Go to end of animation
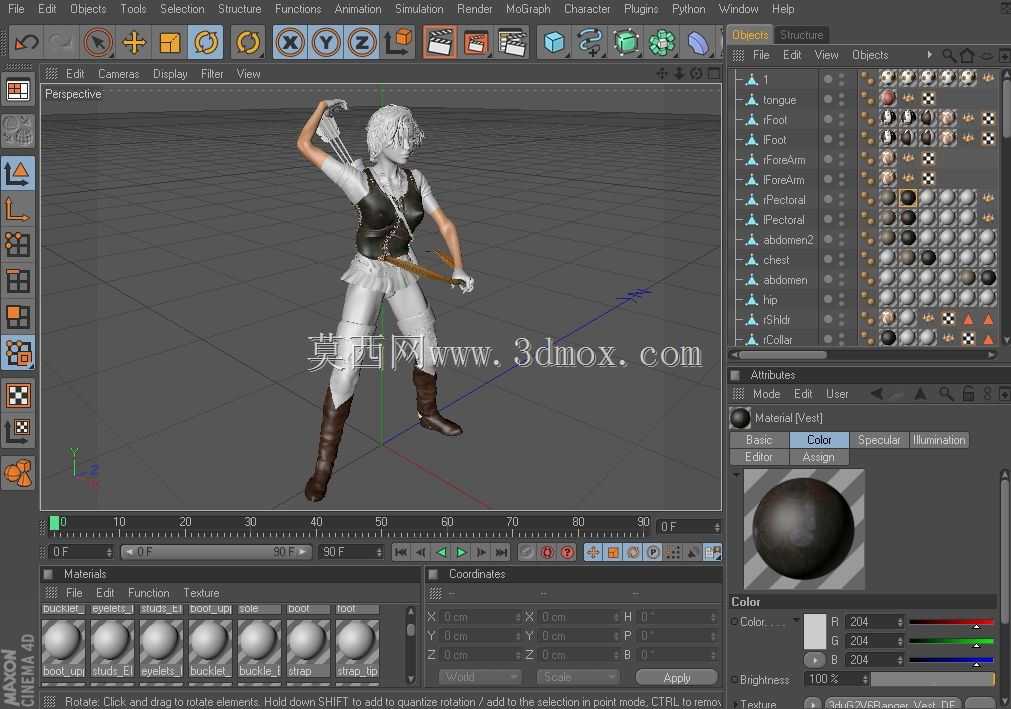Image resolution: width=1011 pixels, height=709 pixels. click(501, 552)
